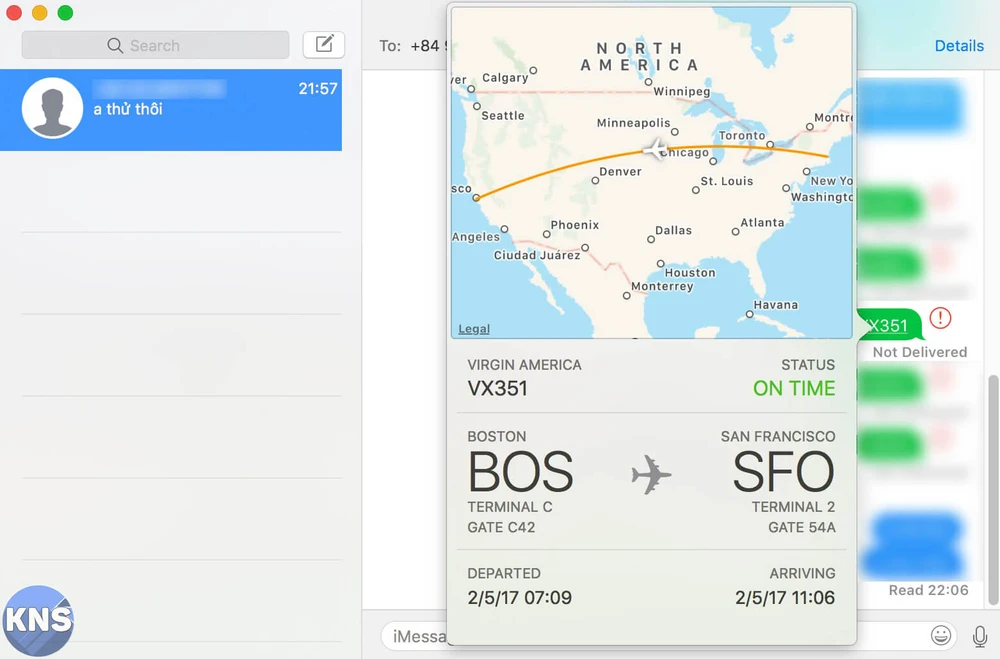The height and width of the screenshot is (659, 1000).
Task: Click the red not delivered alert icon
Action: [940, 319]
